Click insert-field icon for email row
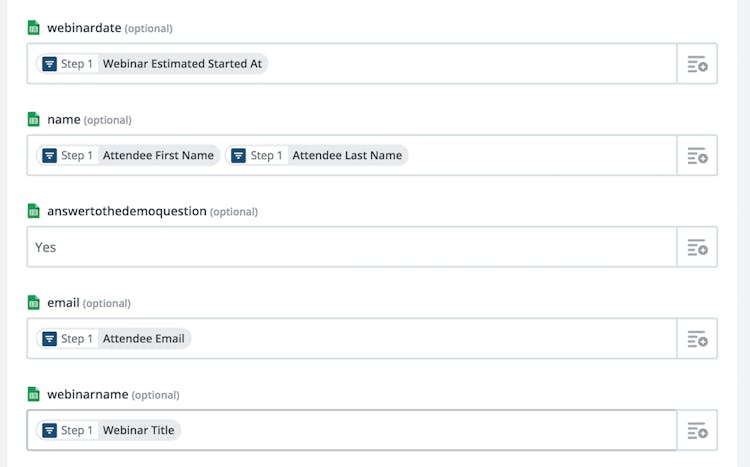The height and width of the screenshot is (467, 750). pos(697,339)
